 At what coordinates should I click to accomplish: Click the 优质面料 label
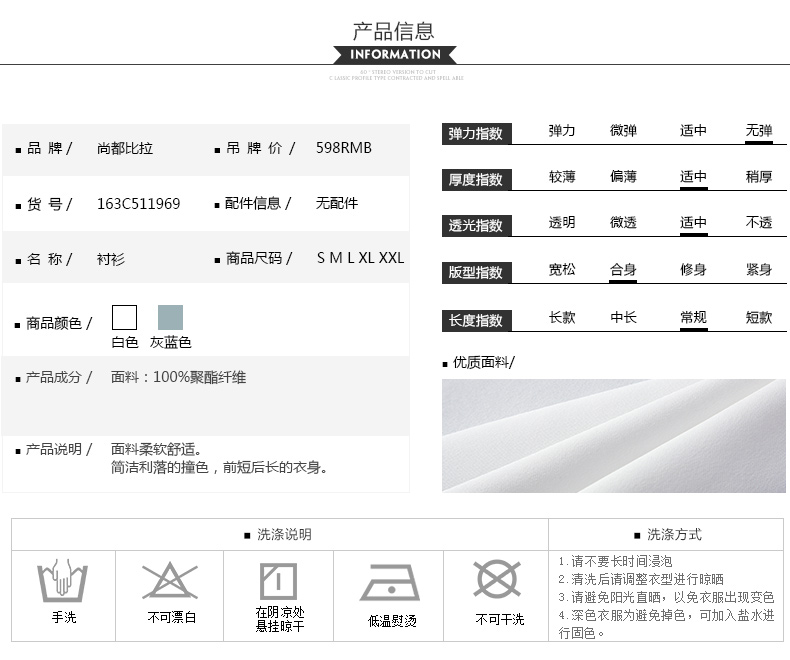[x=483, y=363]
